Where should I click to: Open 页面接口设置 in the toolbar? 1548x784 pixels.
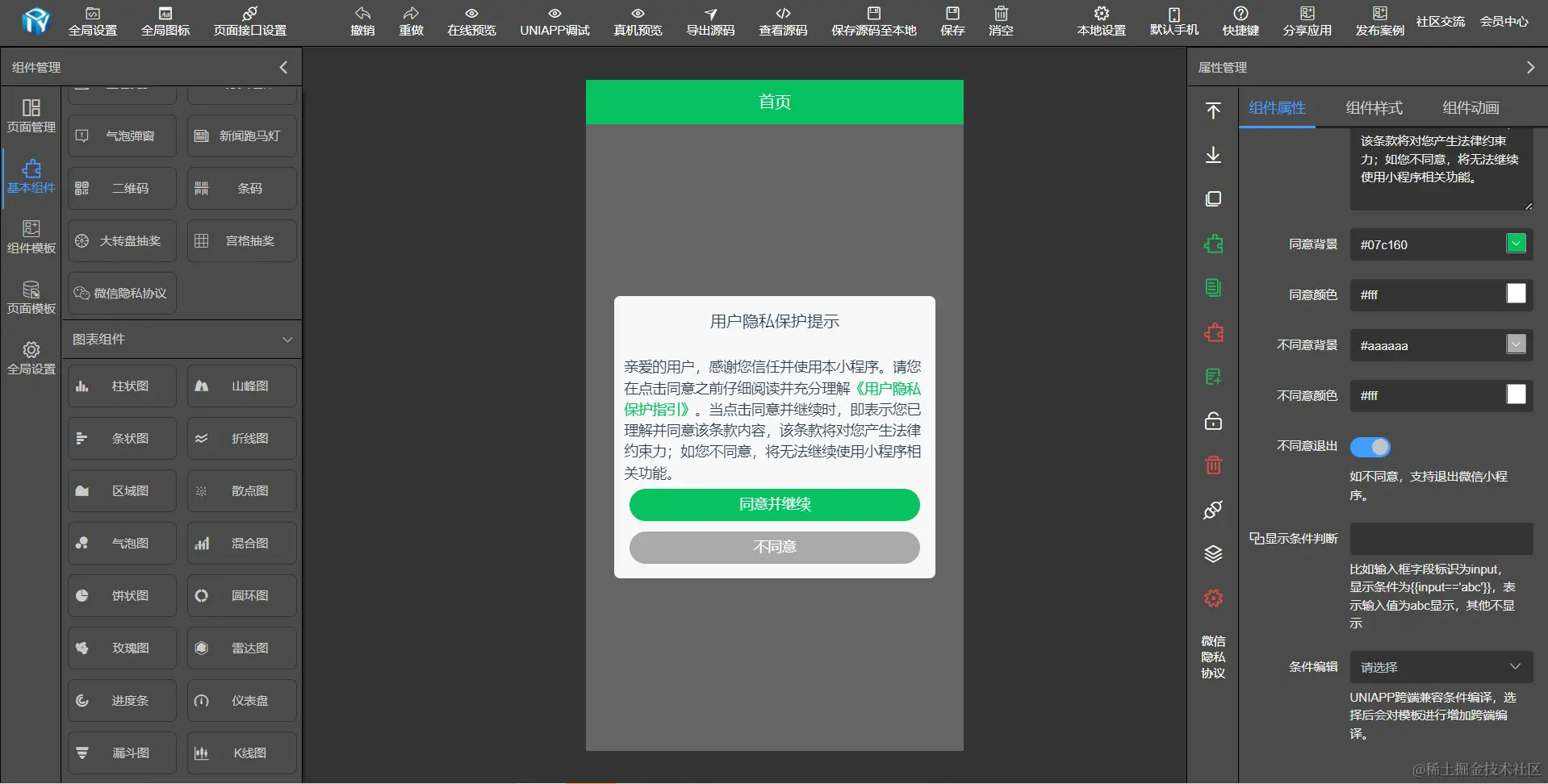coord(250,22)
